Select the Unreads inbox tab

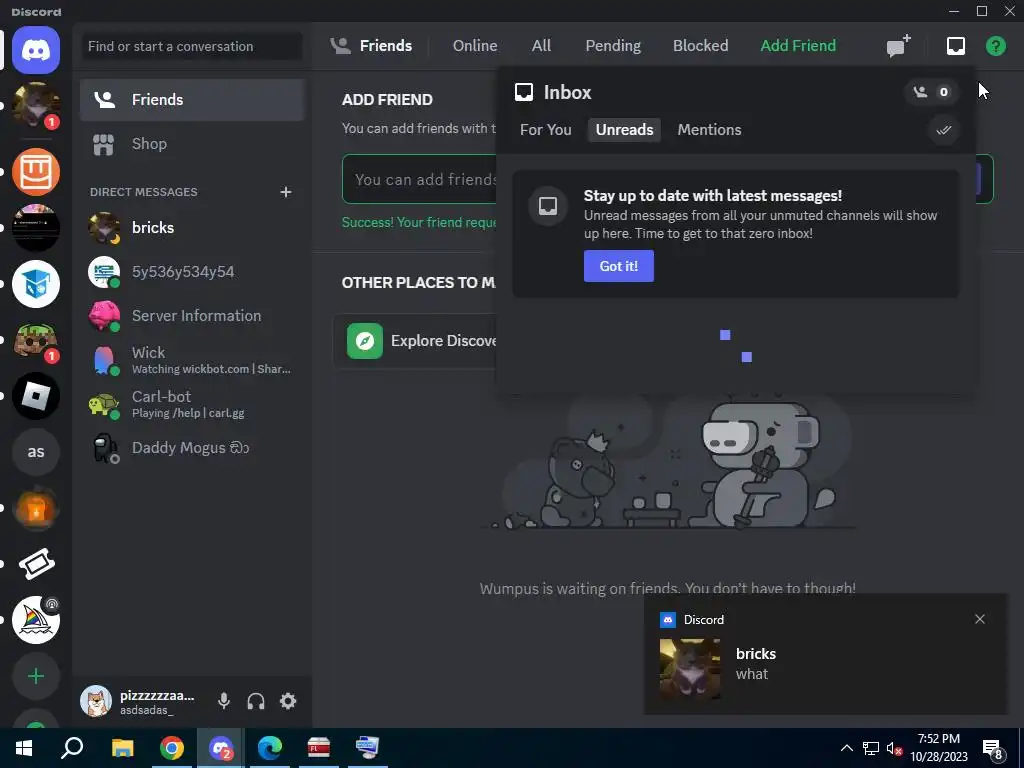click(x=624, y=130)
